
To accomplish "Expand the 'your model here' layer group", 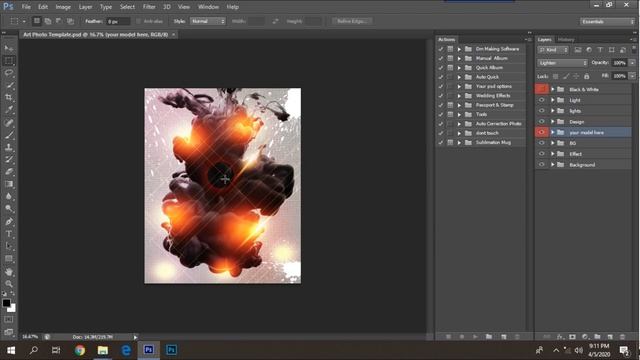I will [553, 132].
